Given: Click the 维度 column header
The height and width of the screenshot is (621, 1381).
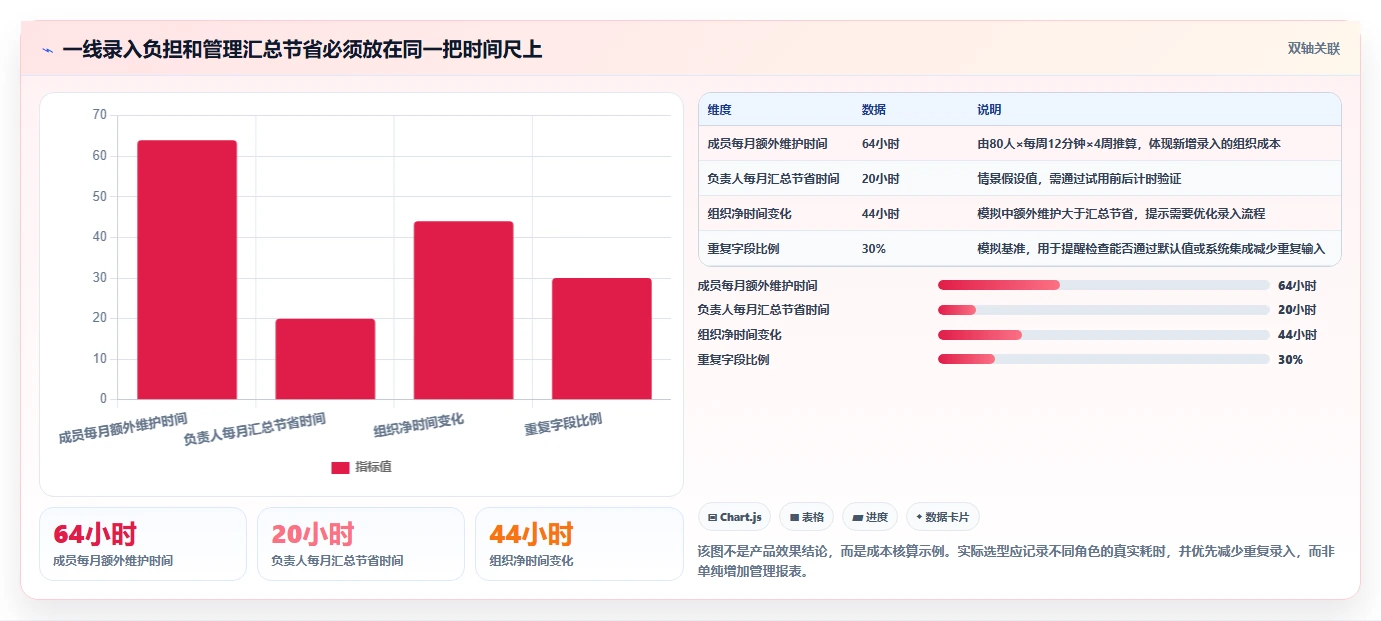Looking at the screenshot, I should pos(719,110).
